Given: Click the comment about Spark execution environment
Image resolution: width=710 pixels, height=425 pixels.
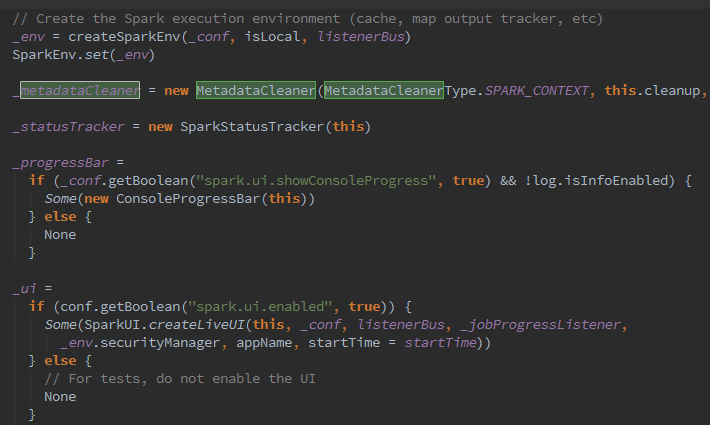Looking at the screenshot, I should pos(308,19).
